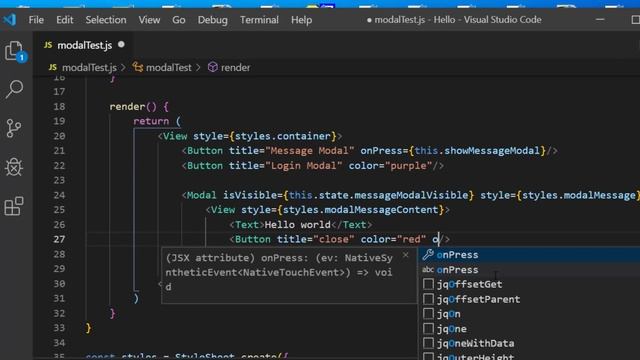The width and height of the screenshot is (640, 360).
Task: Minimize the Visual Studio Code window
Action: 600,20
